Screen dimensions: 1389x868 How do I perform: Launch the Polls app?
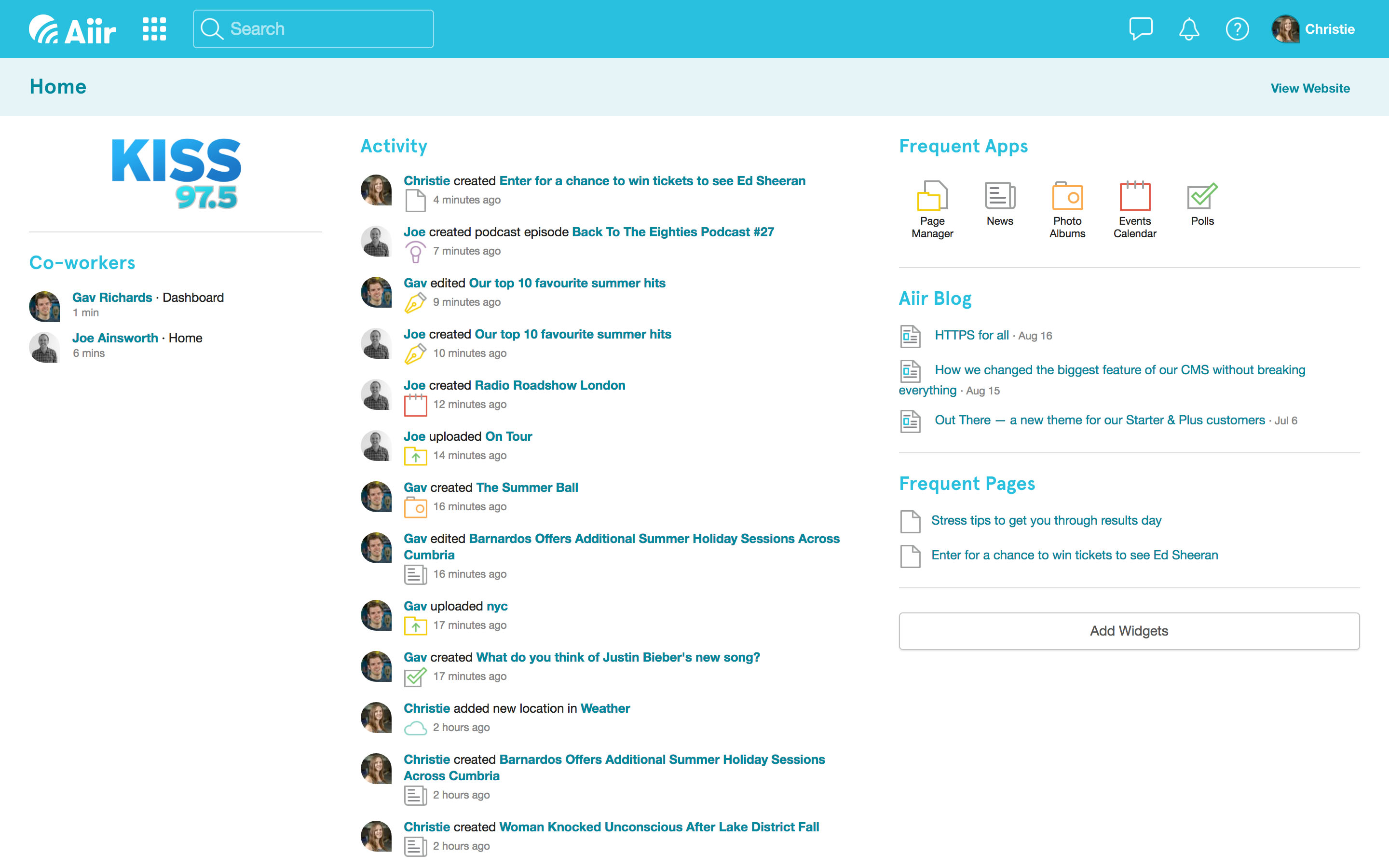click(1202, 204)
